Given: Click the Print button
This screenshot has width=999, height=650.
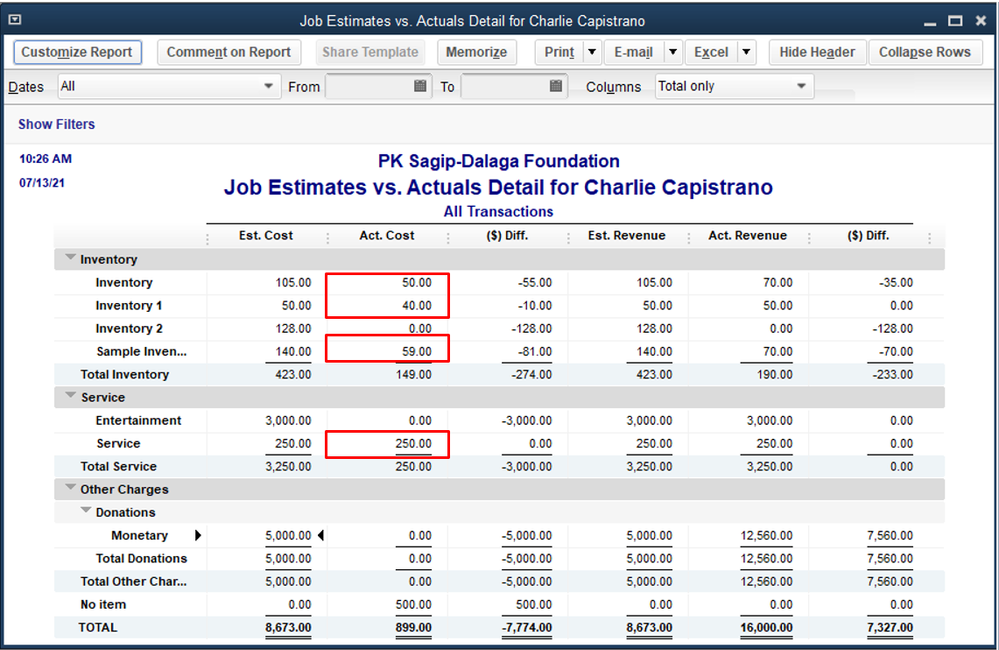Looking at the screenshot, I should [559, 52].
